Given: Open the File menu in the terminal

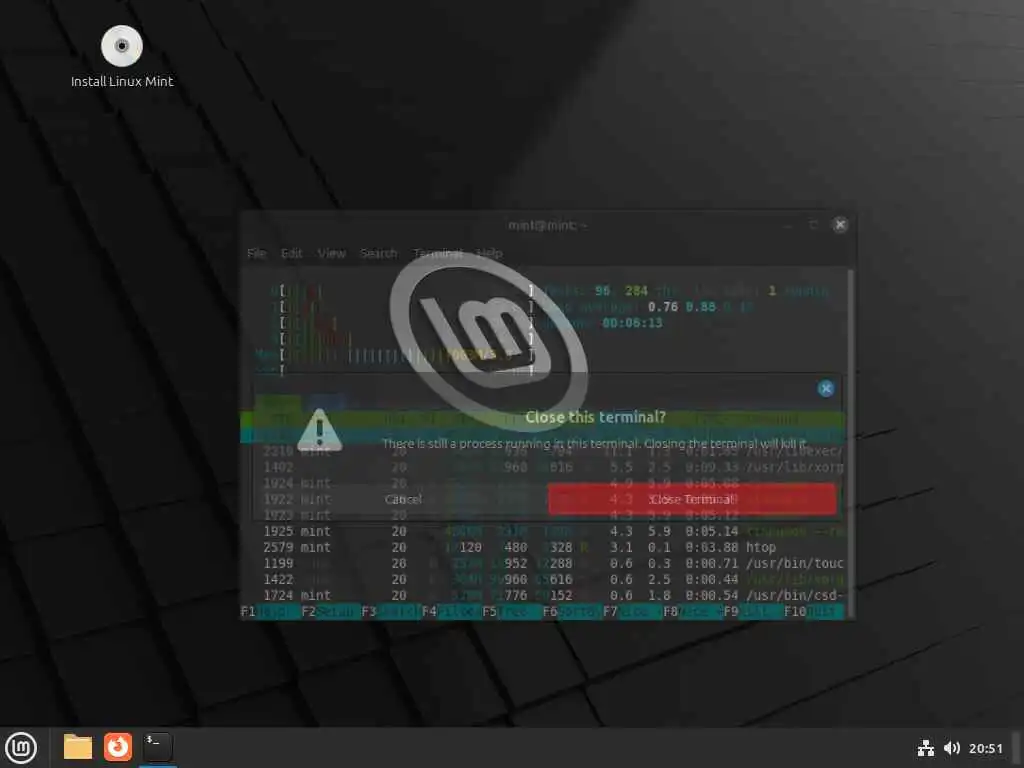Looking at the screenshot, I should click(x=257, y=253).
